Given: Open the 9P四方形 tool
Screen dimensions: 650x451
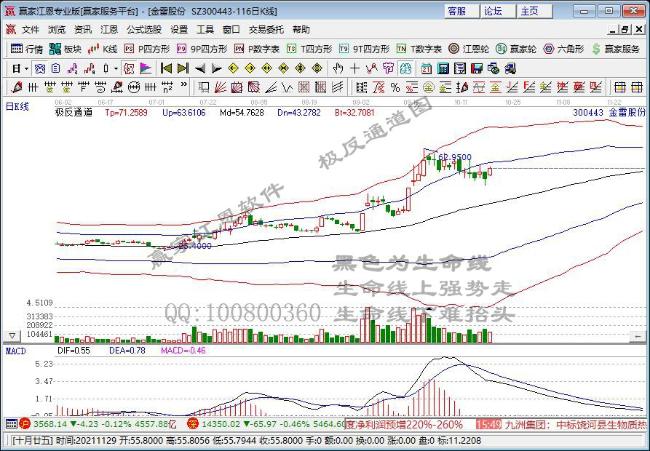Looking at the screenshot, I should pyautogui.click(x=202, y=49).
